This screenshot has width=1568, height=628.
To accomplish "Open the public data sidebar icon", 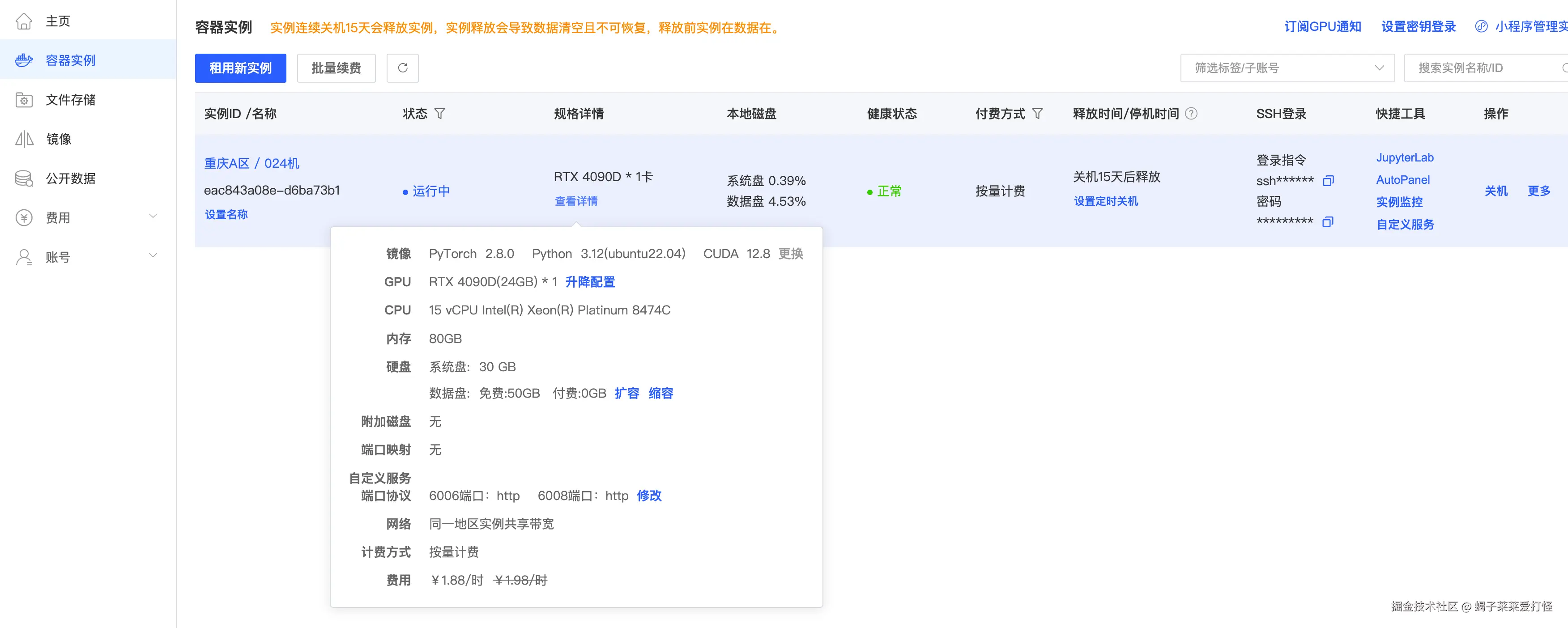I will tap(24, 178).
